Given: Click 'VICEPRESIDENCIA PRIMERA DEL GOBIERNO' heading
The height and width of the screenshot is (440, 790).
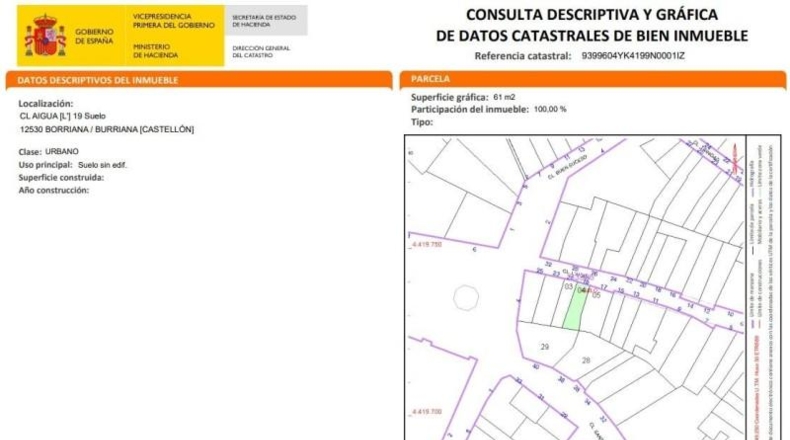Looking at the screenshot, I should [x=173, y=21].
